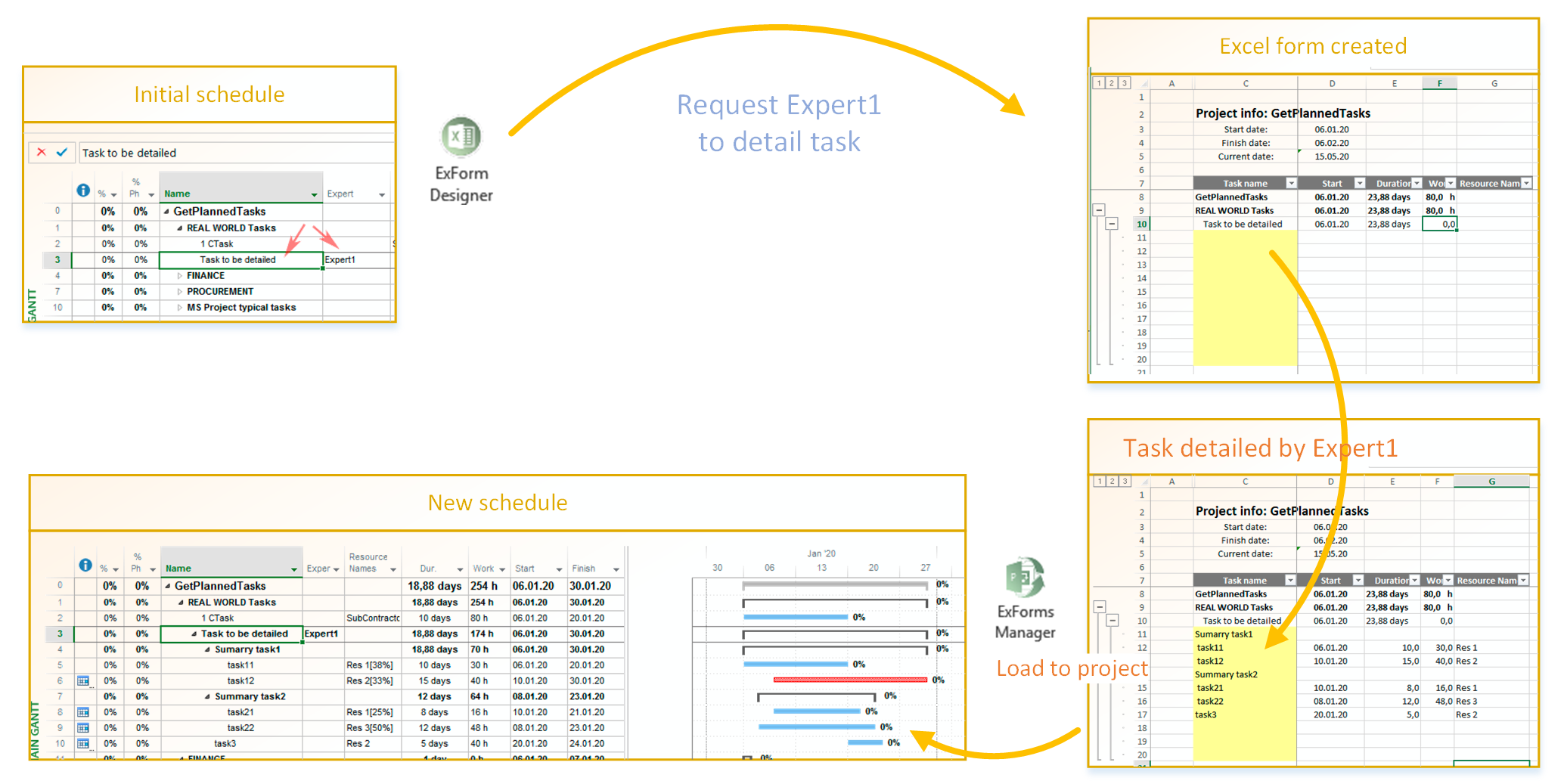The height and width of the screenshot is (784, 1564).
Task: Select outline level 1 in Task detailed sheet
Action: coord(1100,481)
